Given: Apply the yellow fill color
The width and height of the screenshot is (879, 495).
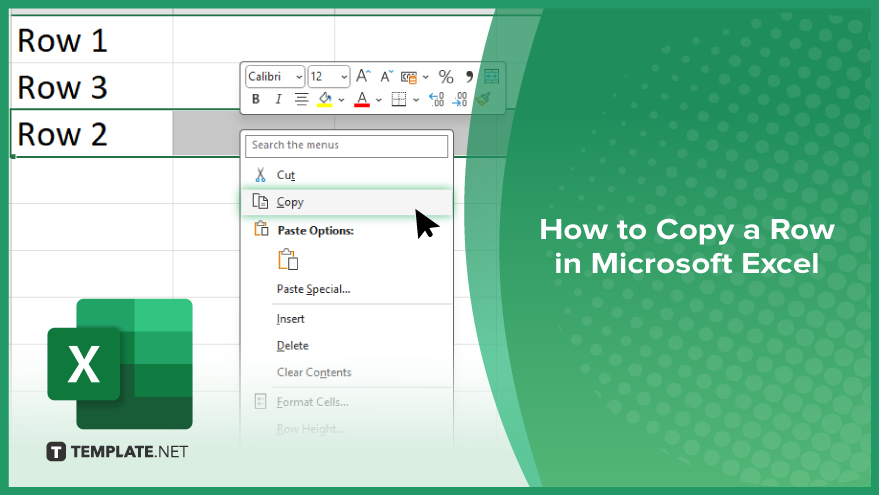Looking at the screenshot, I should pyautogui.click(x=325, y=100).
